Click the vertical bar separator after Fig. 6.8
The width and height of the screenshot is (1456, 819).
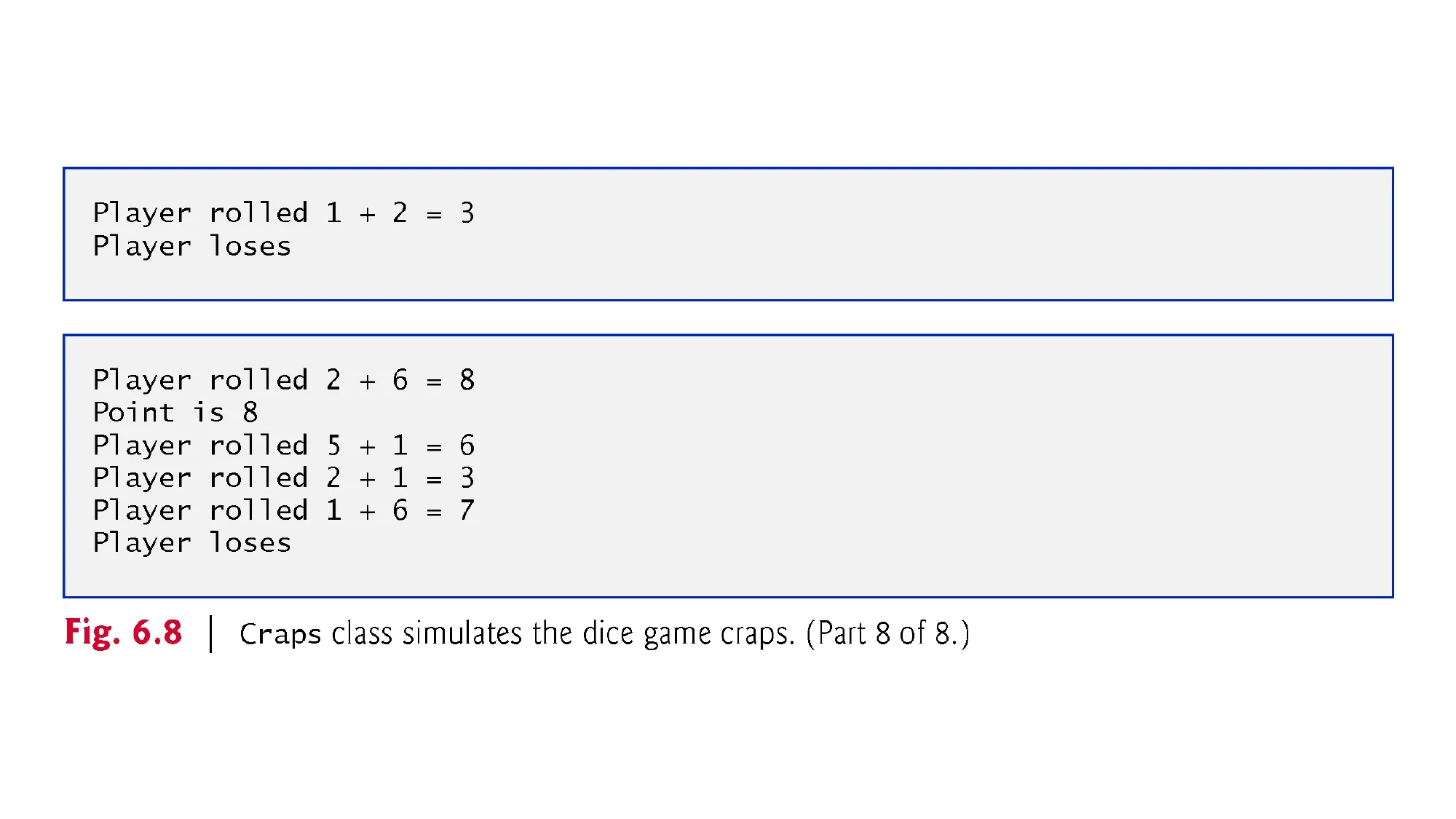[x=211, y=633]
